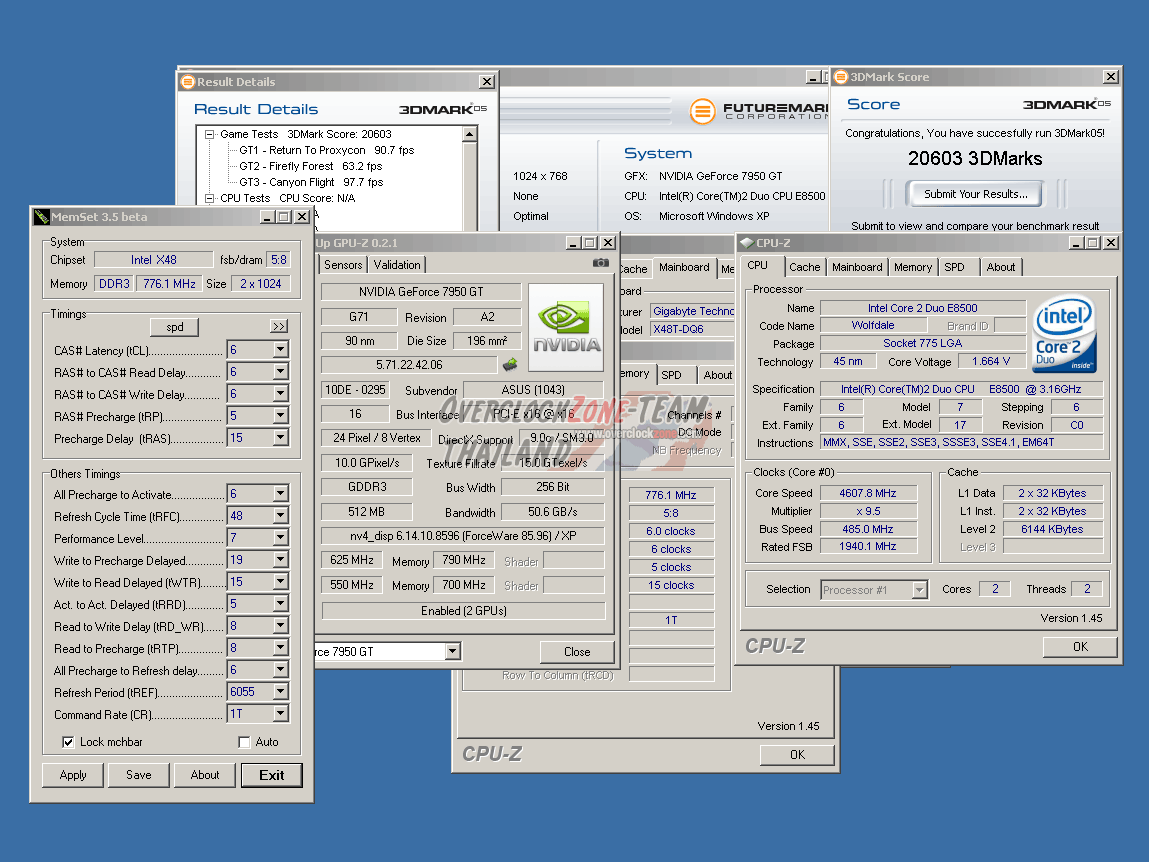Switch to the Cache tab in front CPU-Z
This screenshot has height=862, width=1149.
click(x=805, y=268)
